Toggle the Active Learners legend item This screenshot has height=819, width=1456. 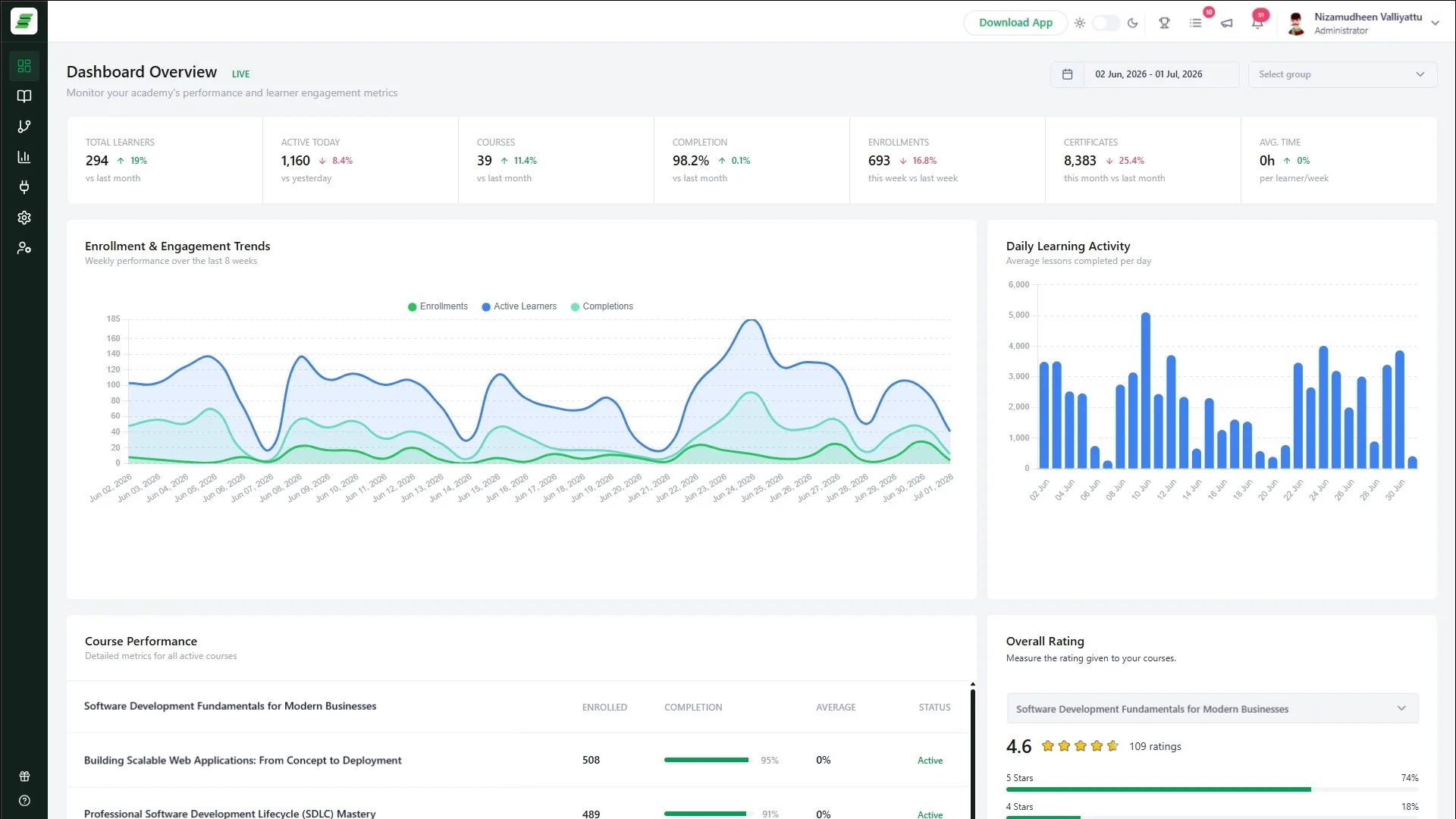[519, 306]
